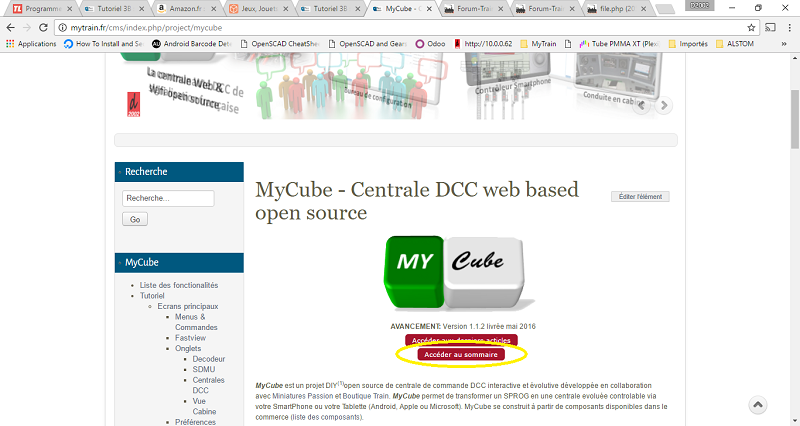This screenshot has width=800, height=426.
Task: Open the Chrome cast icon
Action: coord(770,28)
